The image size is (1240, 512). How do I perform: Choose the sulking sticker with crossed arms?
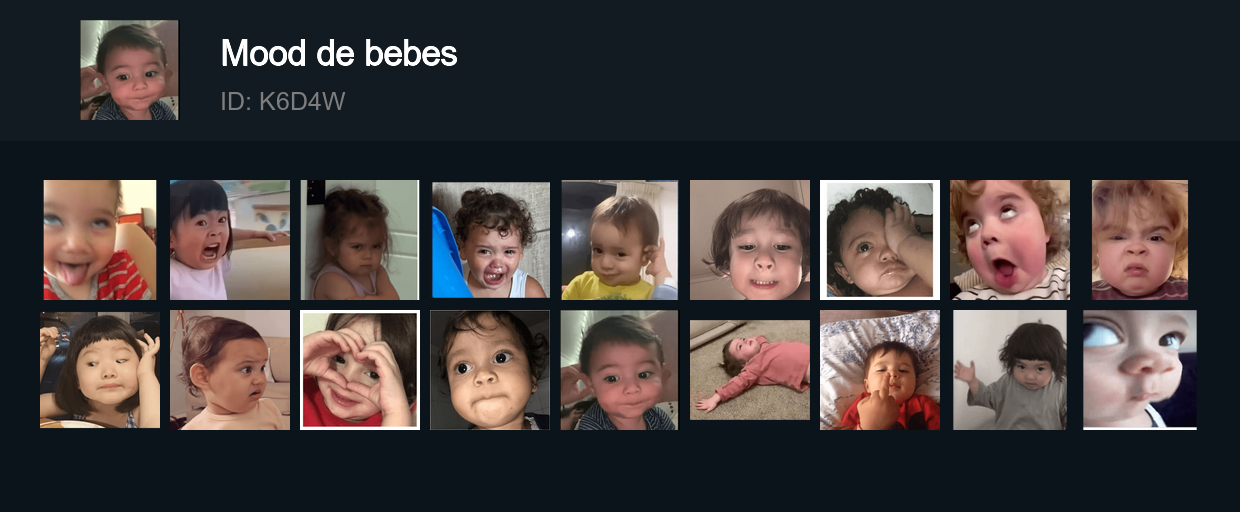tap(360, 240)
